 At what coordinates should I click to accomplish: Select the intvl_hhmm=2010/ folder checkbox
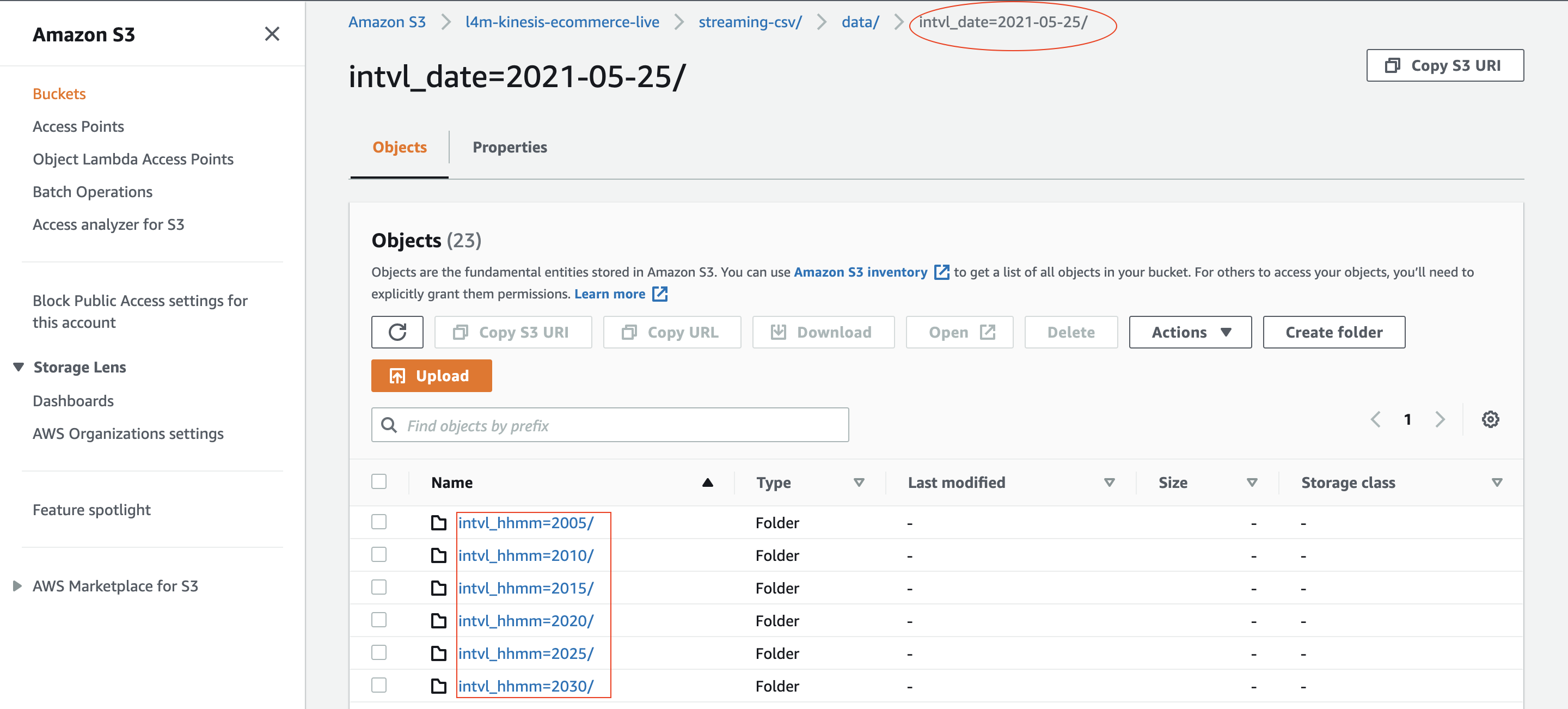[378, 555]
